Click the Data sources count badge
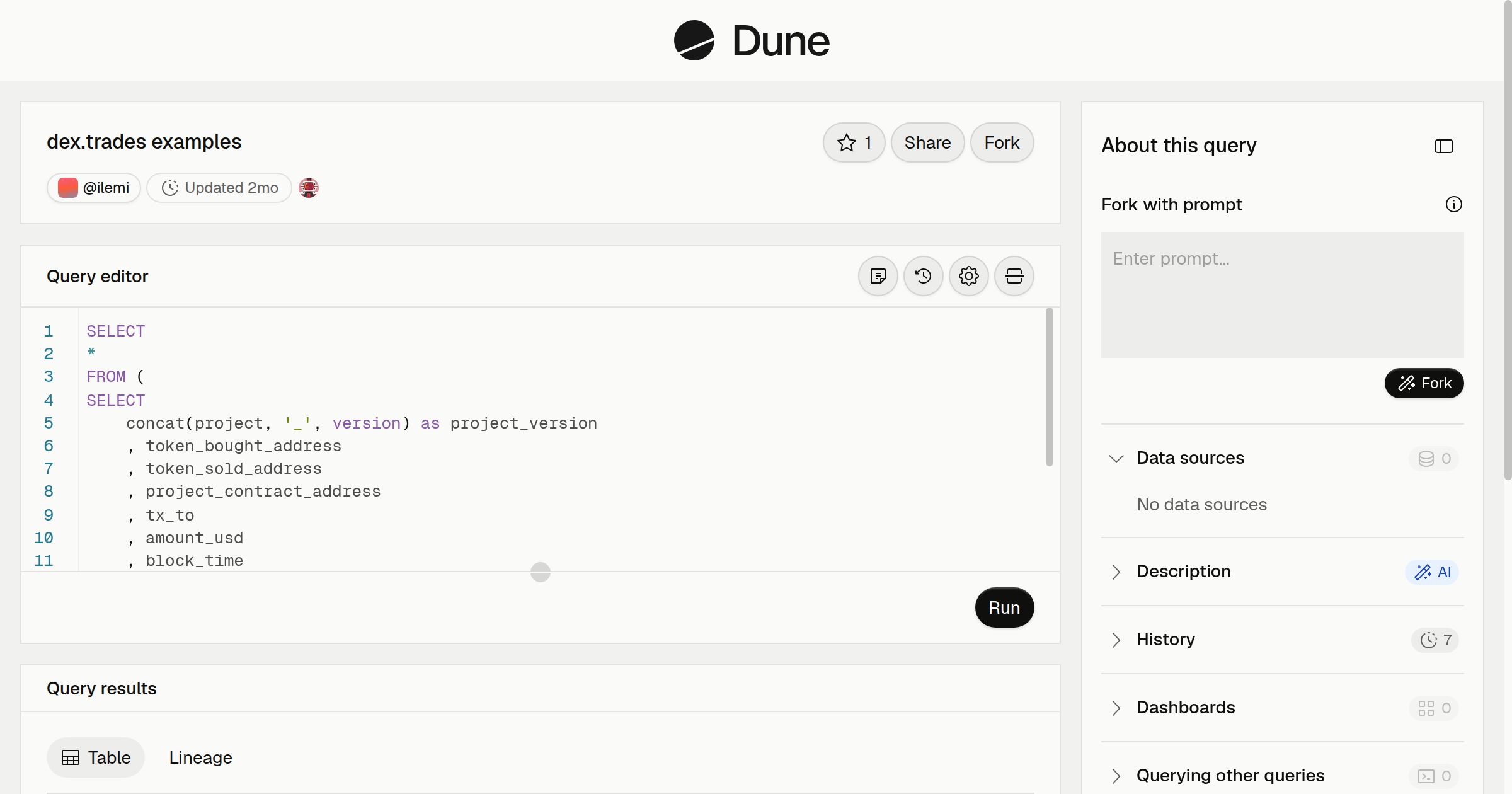Screen dimensions: 1512x794 click(x=1434, y=458)
